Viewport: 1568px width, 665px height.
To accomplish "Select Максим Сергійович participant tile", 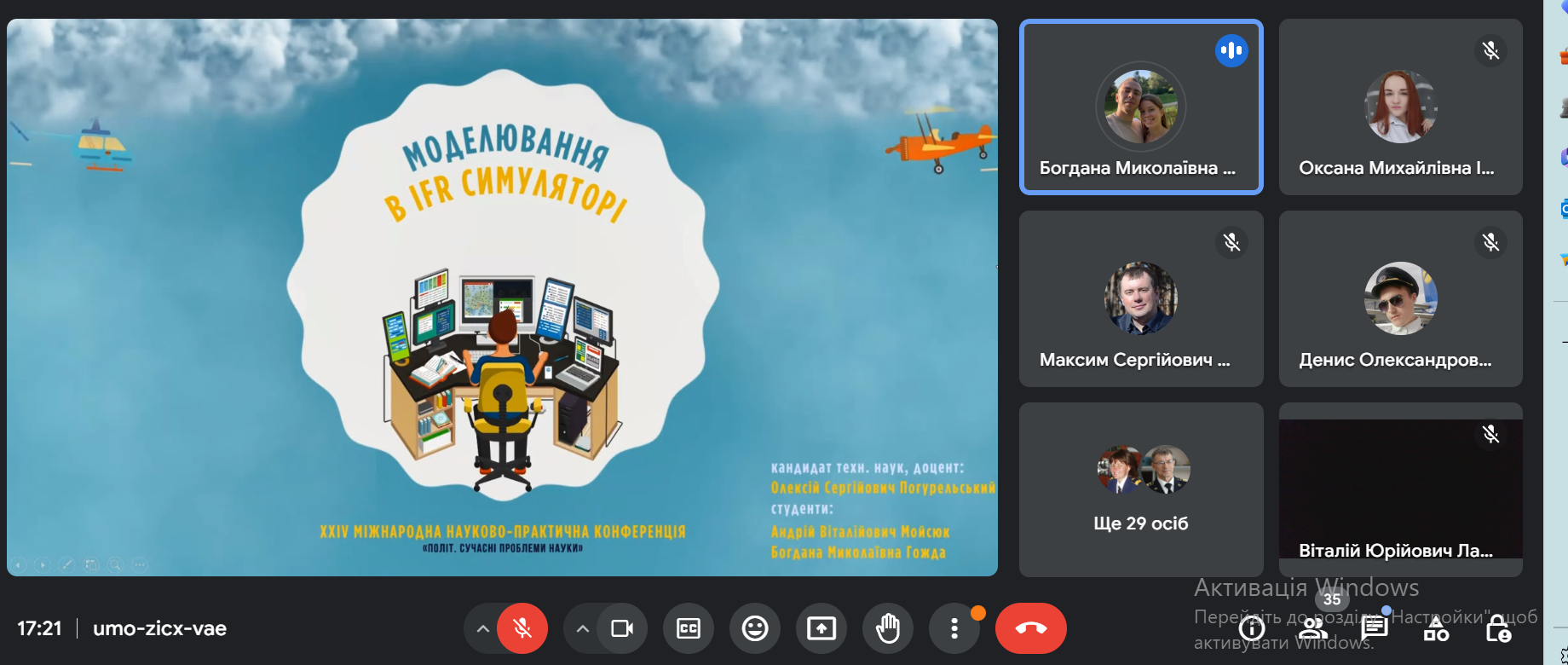I will tap(1141, 298).
